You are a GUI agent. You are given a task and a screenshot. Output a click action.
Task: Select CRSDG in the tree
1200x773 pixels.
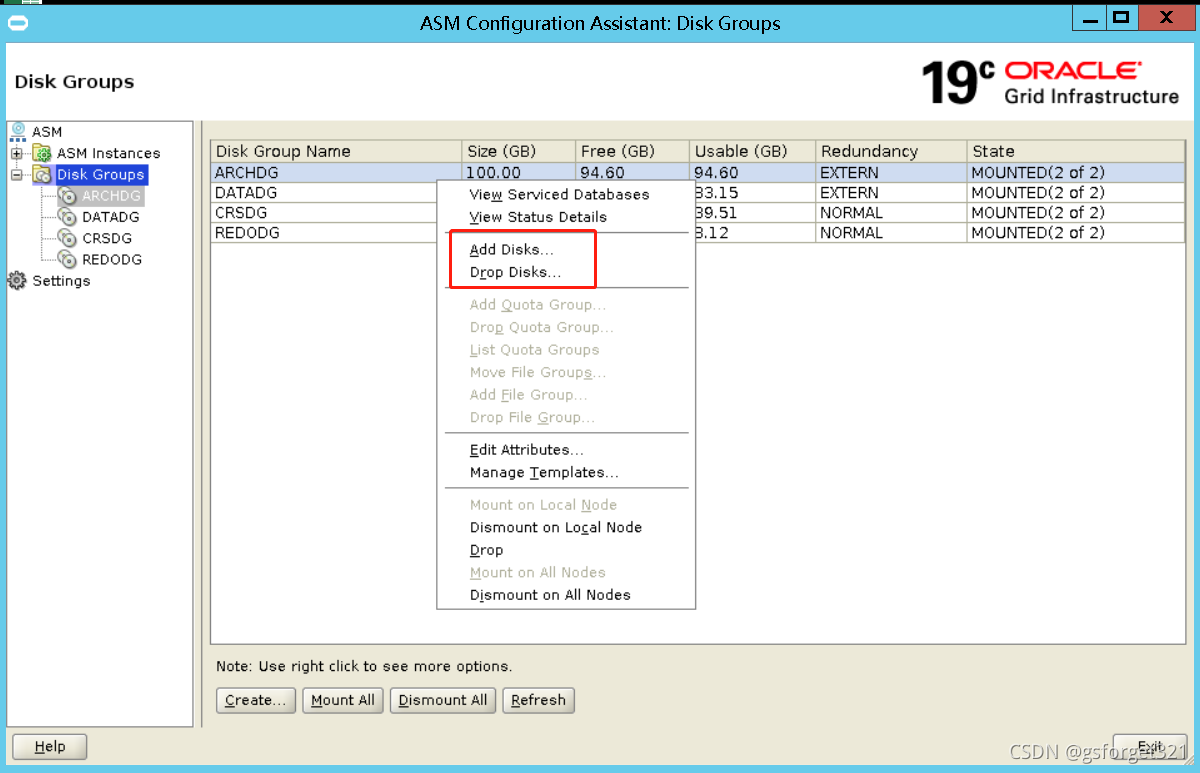coord(107,238)
